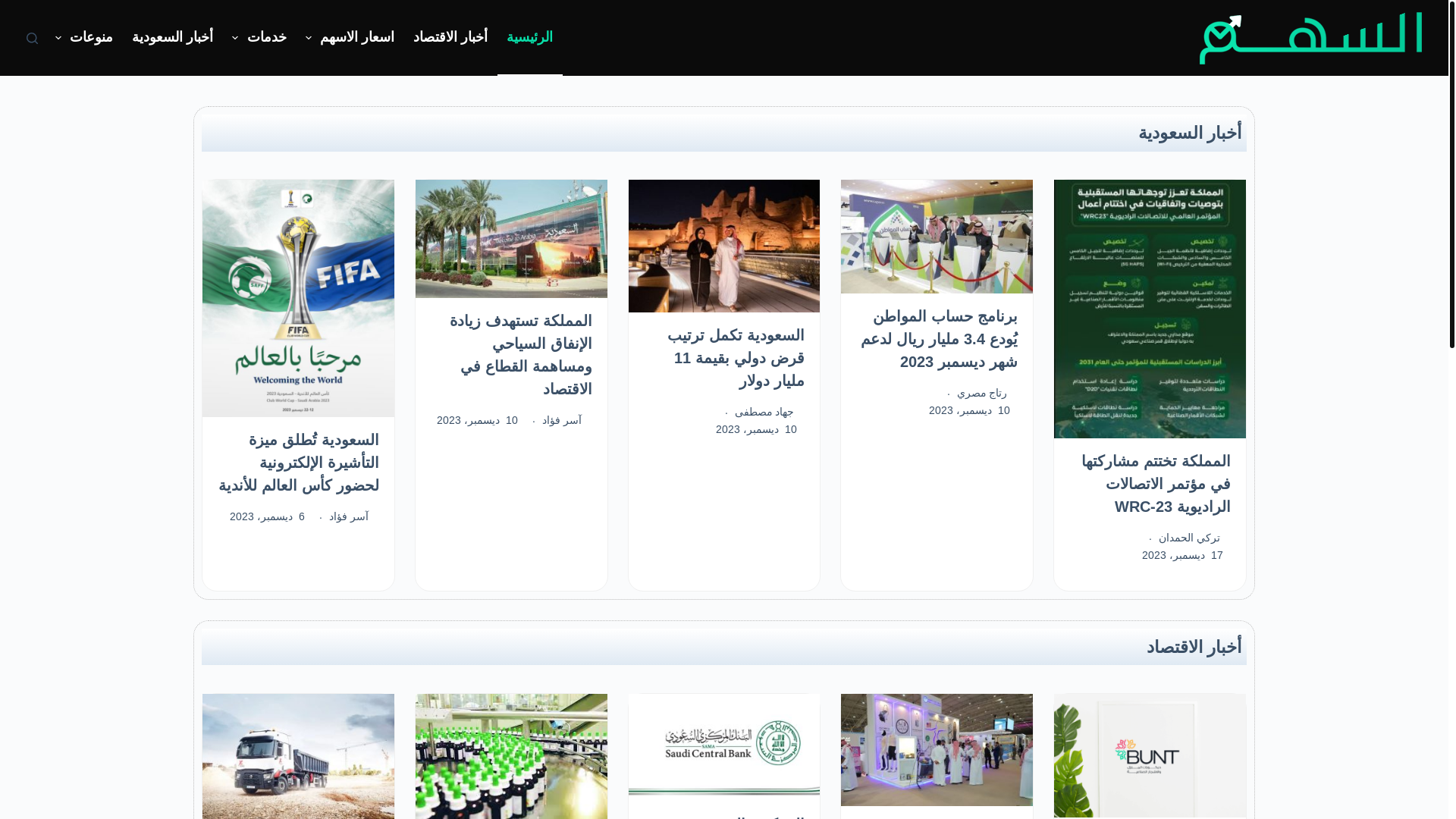Open اسعار الاسهم menu item

pos(357,37)
